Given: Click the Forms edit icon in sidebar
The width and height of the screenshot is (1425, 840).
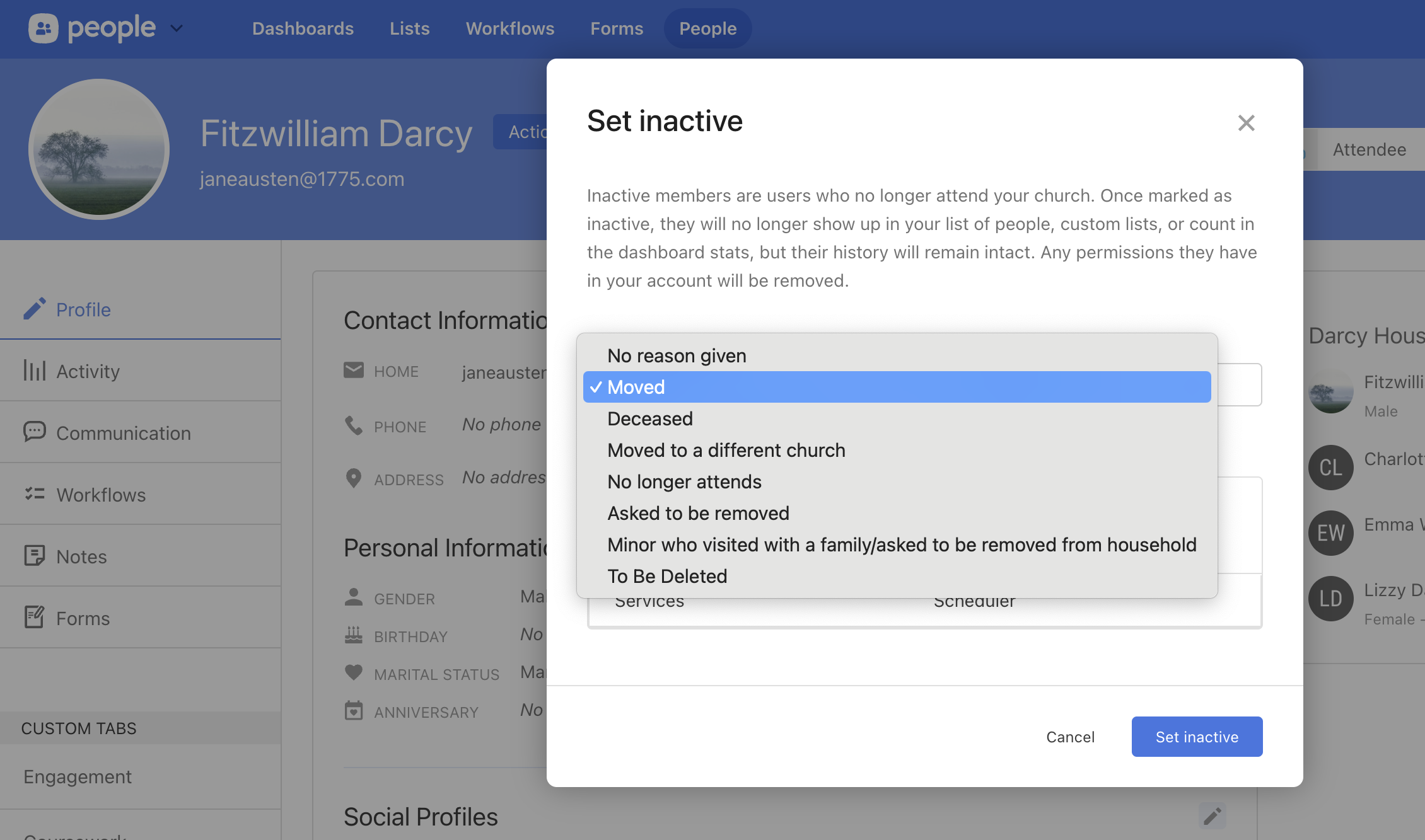Looking at the screenshot, I should point(35,618).
